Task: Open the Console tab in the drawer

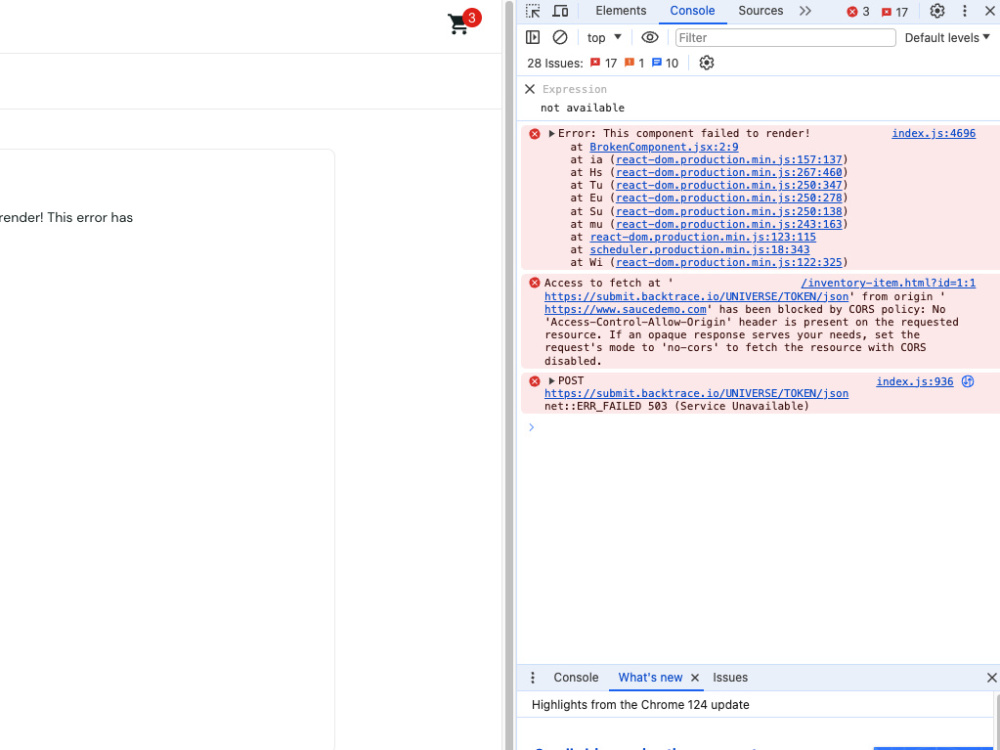Action: point(576,678)
